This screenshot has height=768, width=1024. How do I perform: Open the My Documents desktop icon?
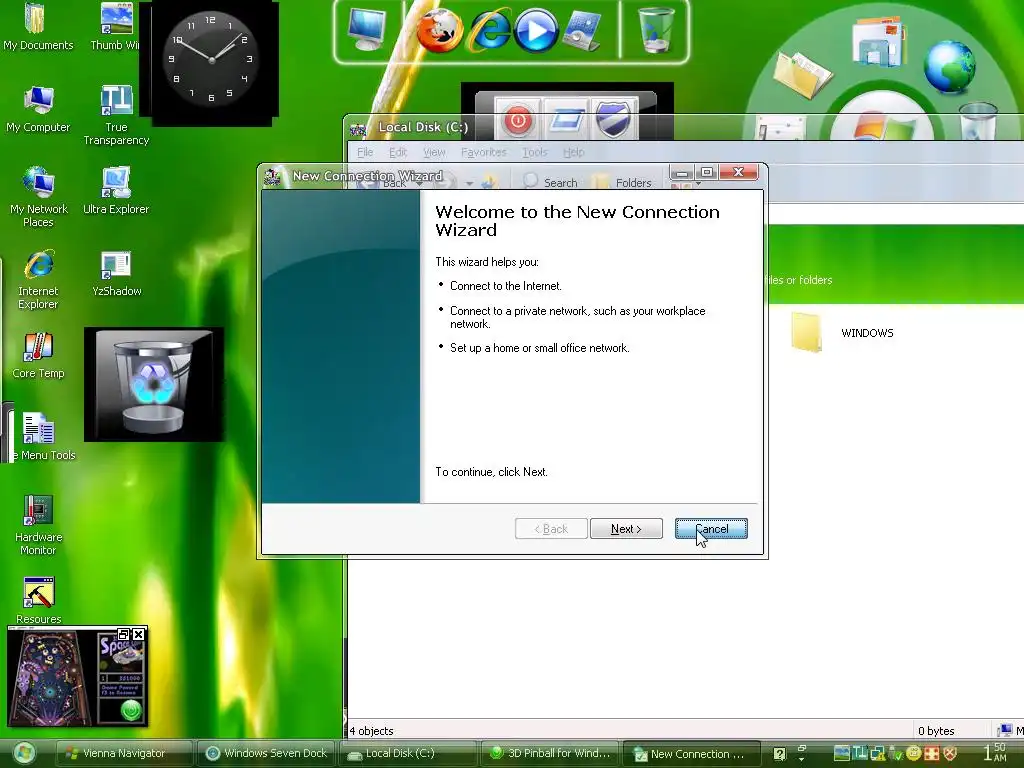(x=38, y=27)
